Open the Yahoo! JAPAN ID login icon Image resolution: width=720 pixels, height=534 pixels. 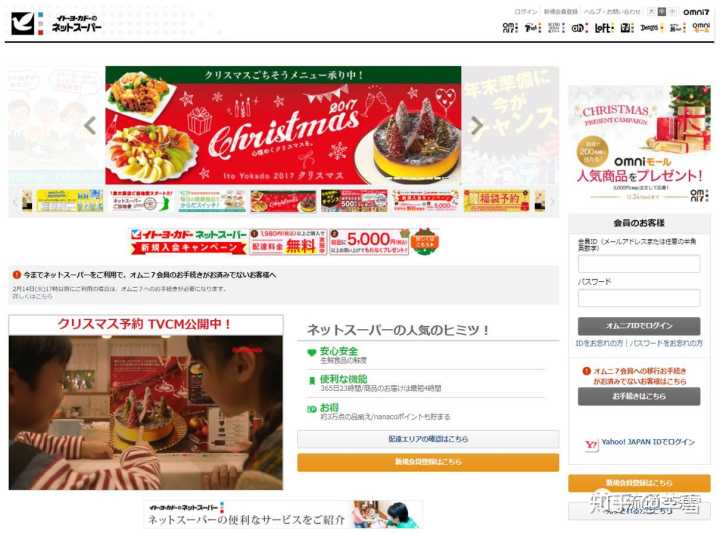(591, 444)
